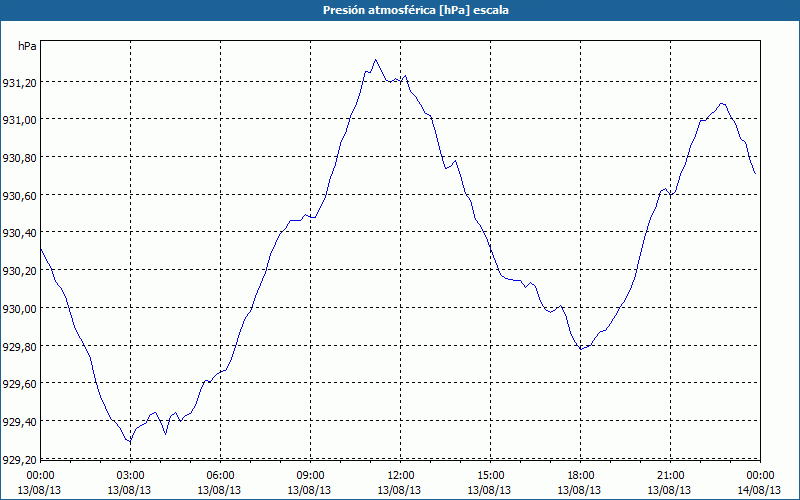Click the 13/08/13 date beneath 03:00
The height and width of the screenshot is (500, 800).
(129, 490)
